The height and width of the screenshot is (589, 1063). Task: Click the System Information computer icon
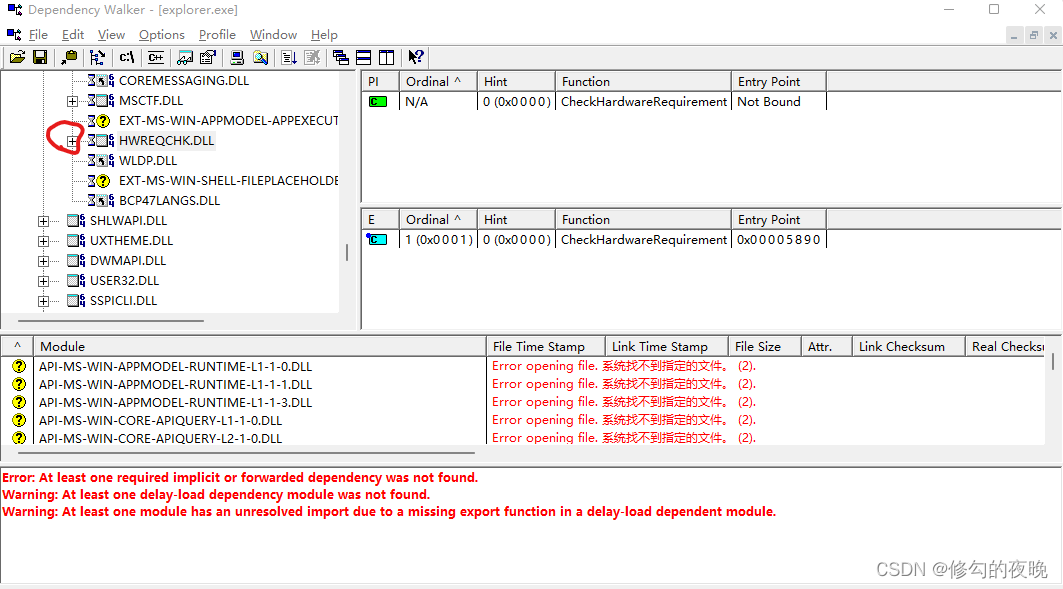pos(237,58)
